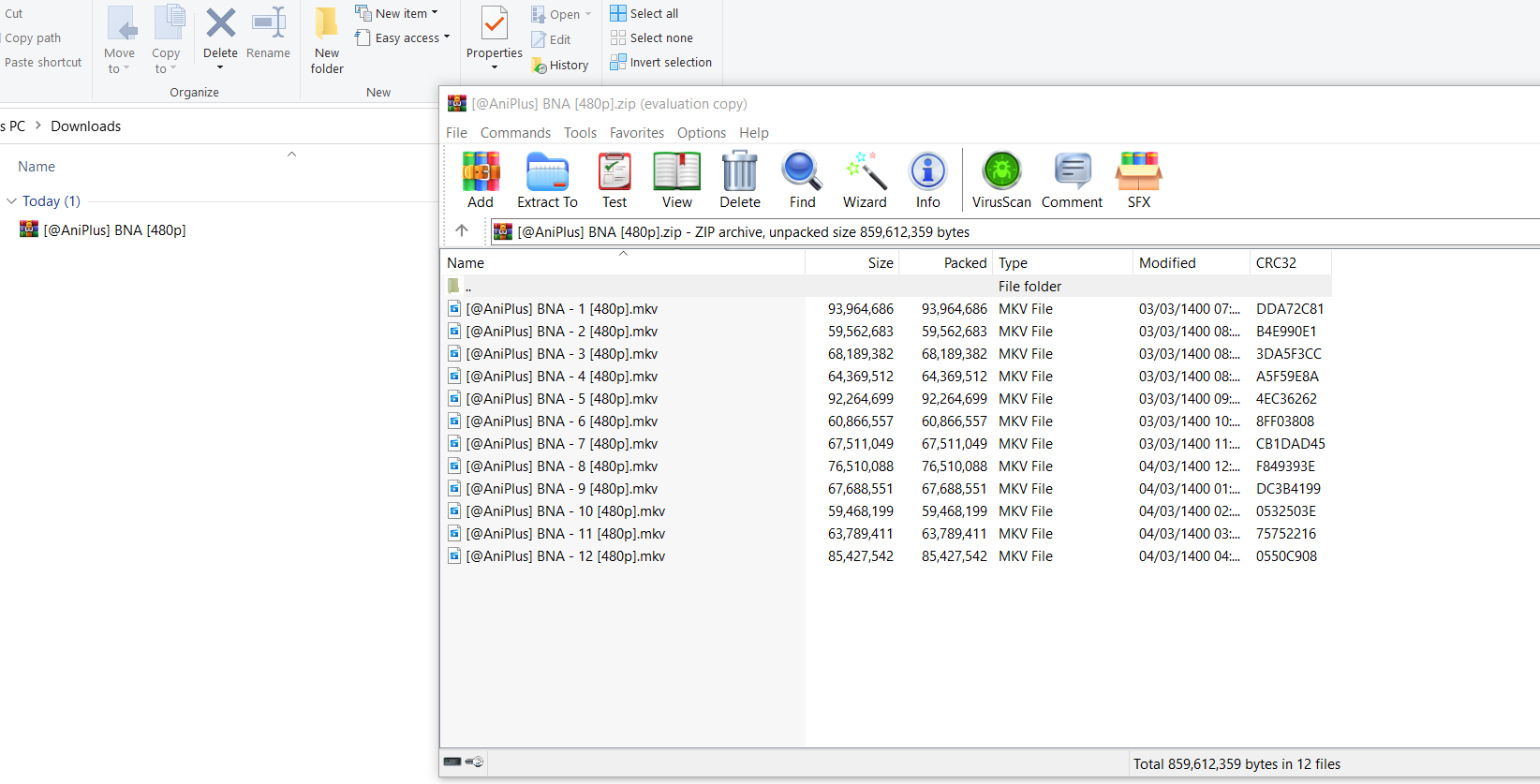Sort archive by Packed column
The height and width of the screenshot is (784, 1540).
point(946,262)
